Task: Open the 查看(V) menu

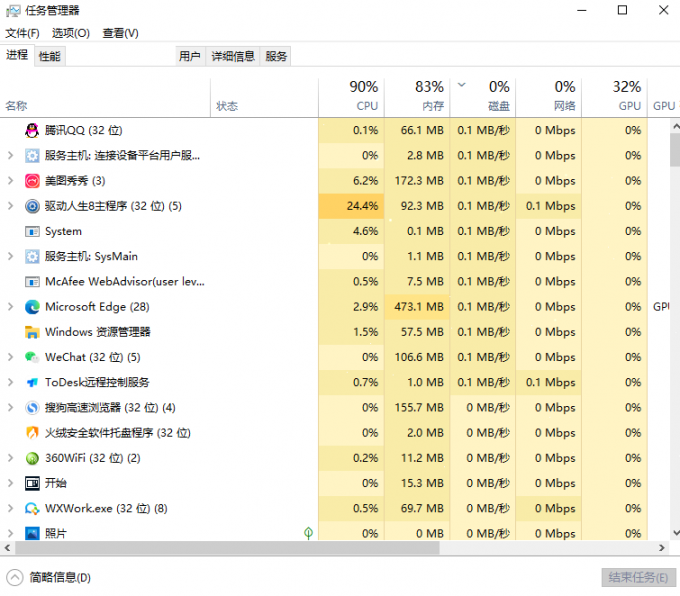Action: pyautogui.click(x=120, y=33)
